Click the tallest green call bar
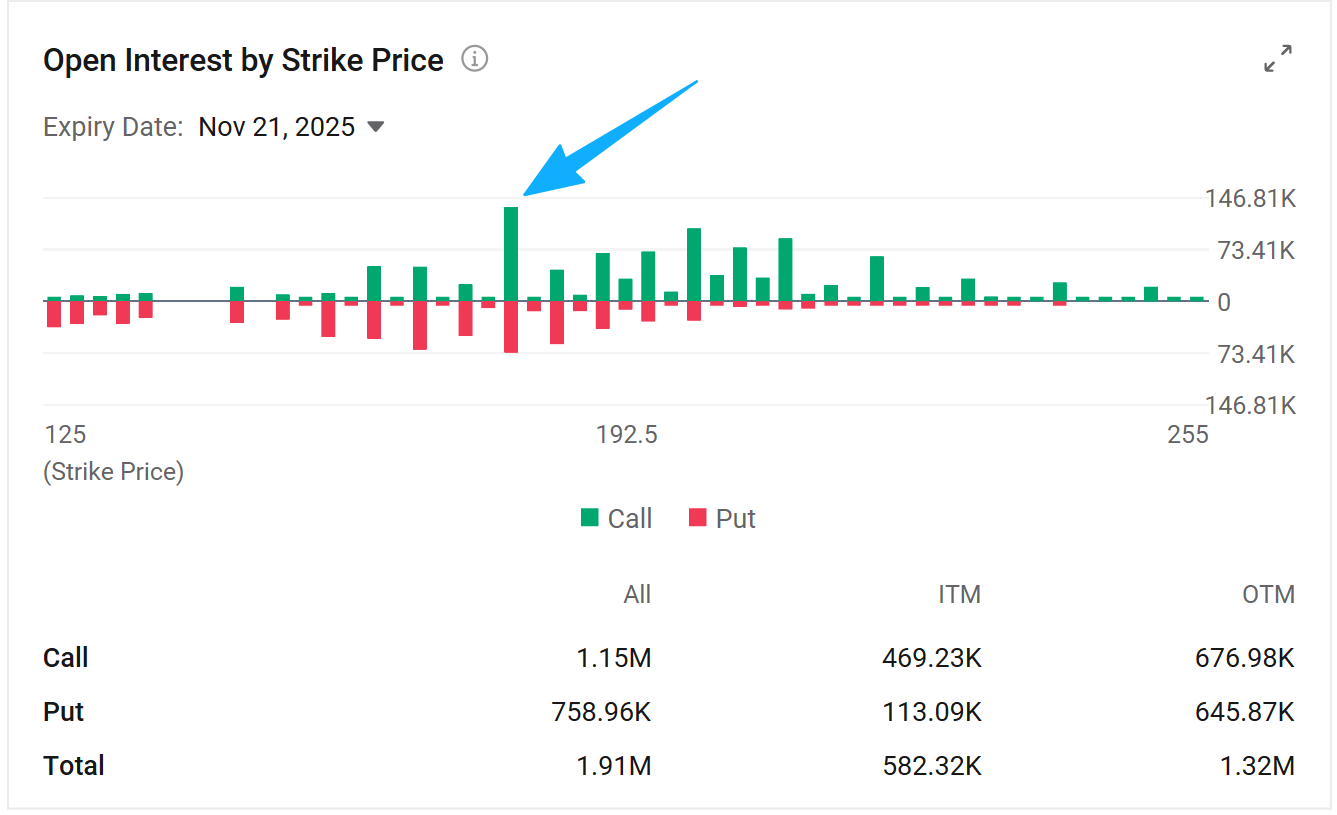 511,253
